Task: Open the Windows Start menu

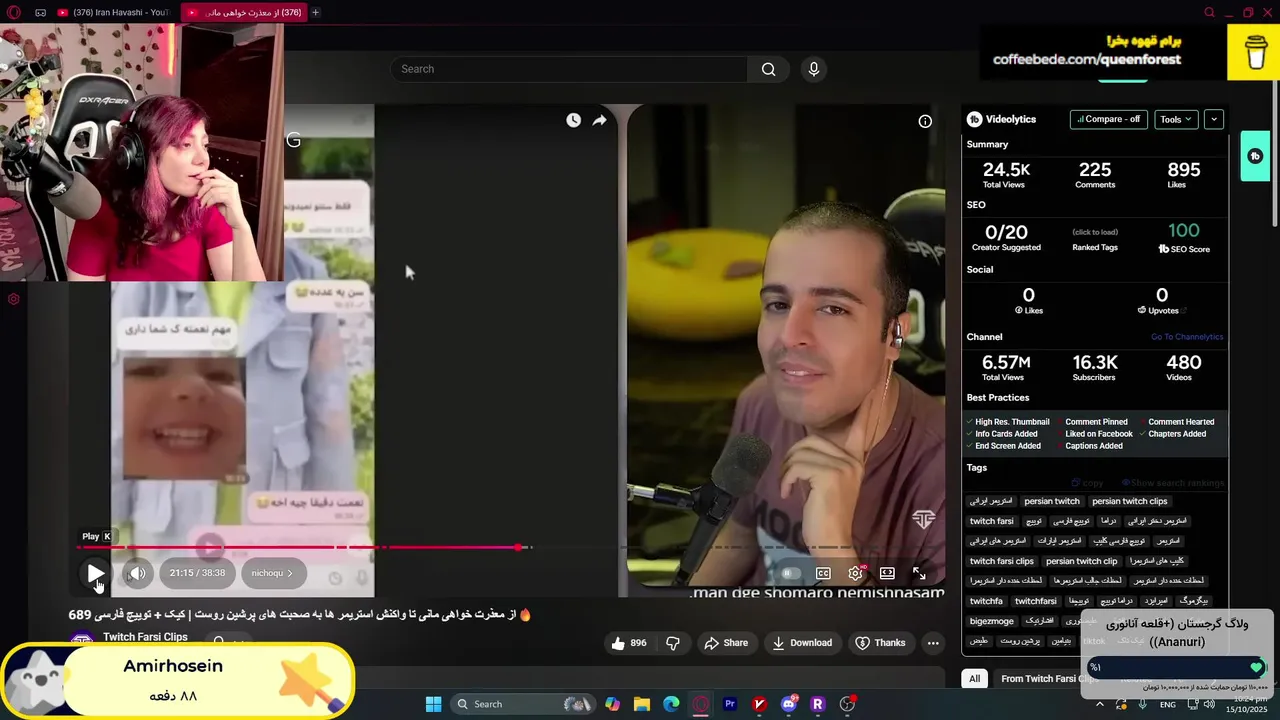Action: [433, 704]
